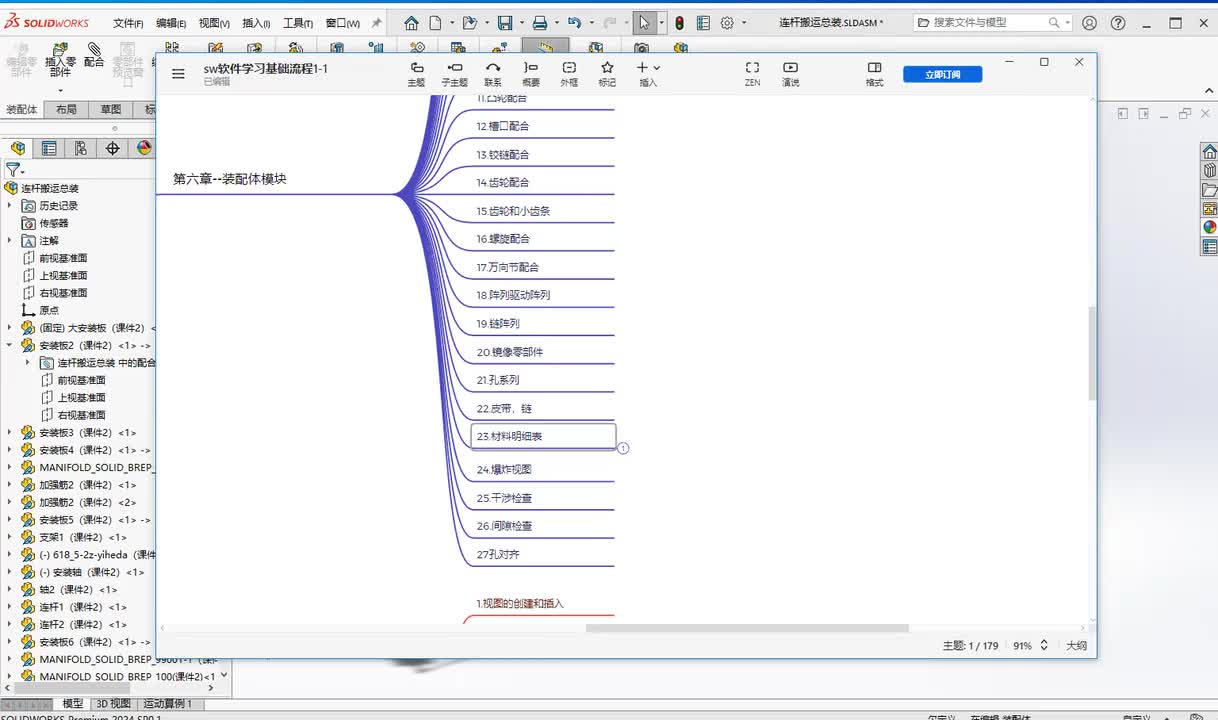The image size is (1218, 720).
Task: Open the 格式 format panel
Action: point(874,74)
